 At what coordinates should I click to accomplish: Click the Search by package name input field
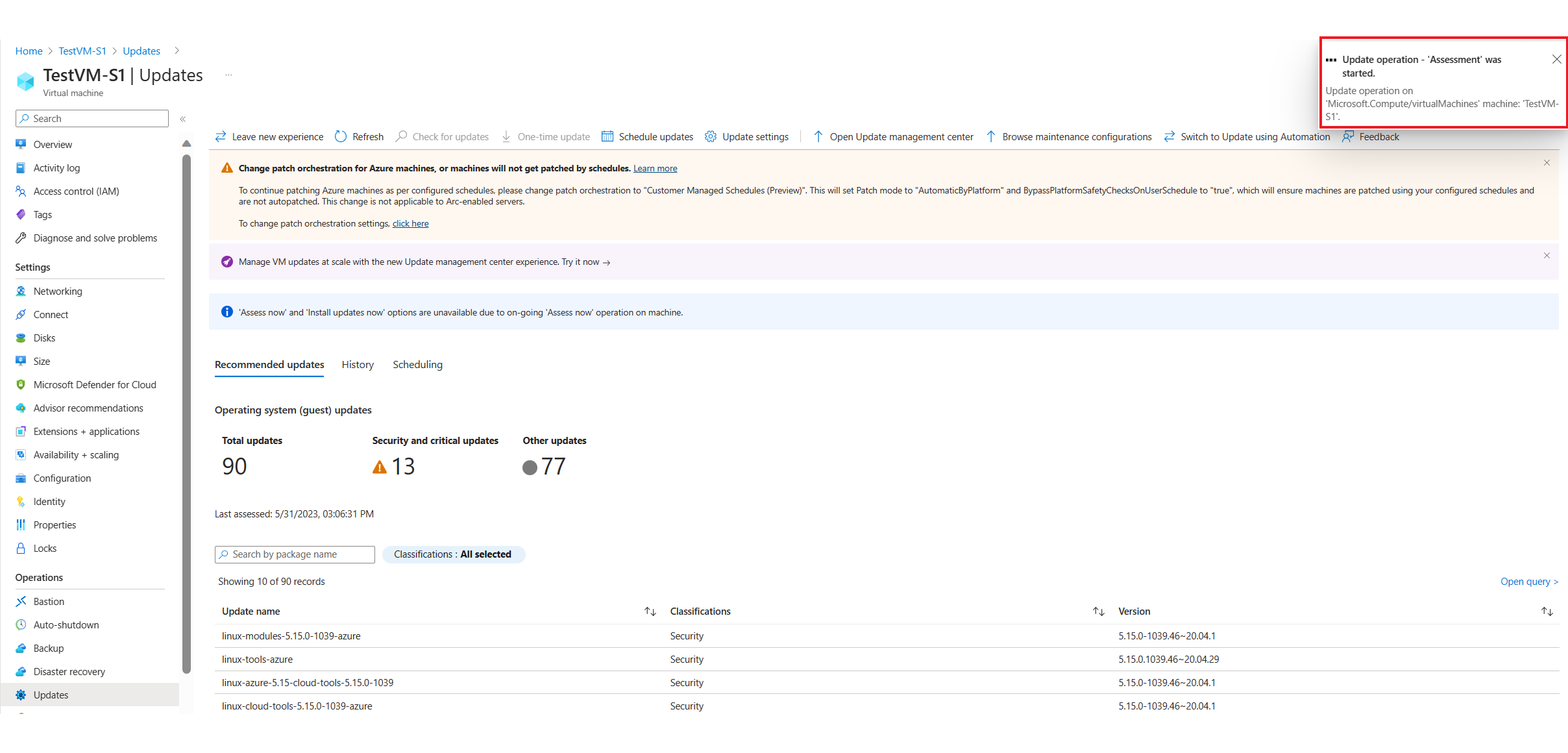295,553
